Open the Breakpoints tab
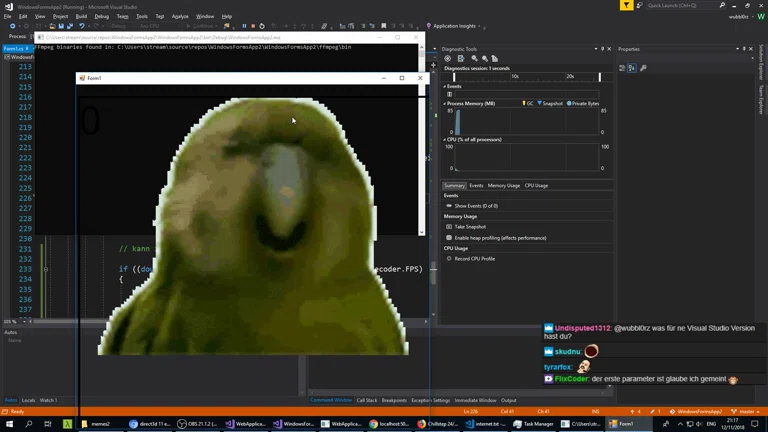Viewport: 768px width, 432px height. [394, 400]
